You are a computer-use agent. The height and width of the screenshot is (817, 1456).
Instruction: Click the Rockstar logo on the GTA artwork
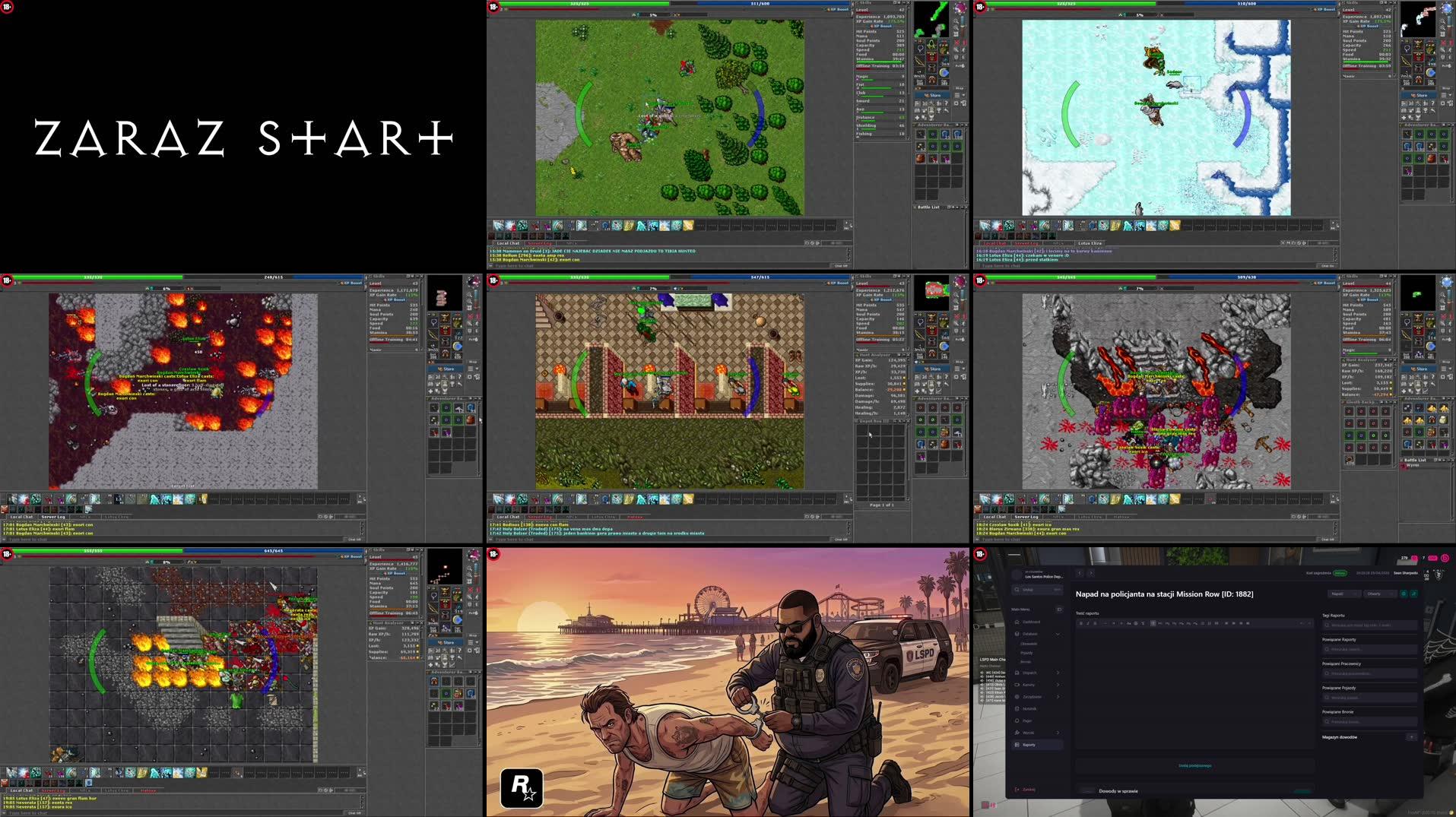[x=522, y=788]
